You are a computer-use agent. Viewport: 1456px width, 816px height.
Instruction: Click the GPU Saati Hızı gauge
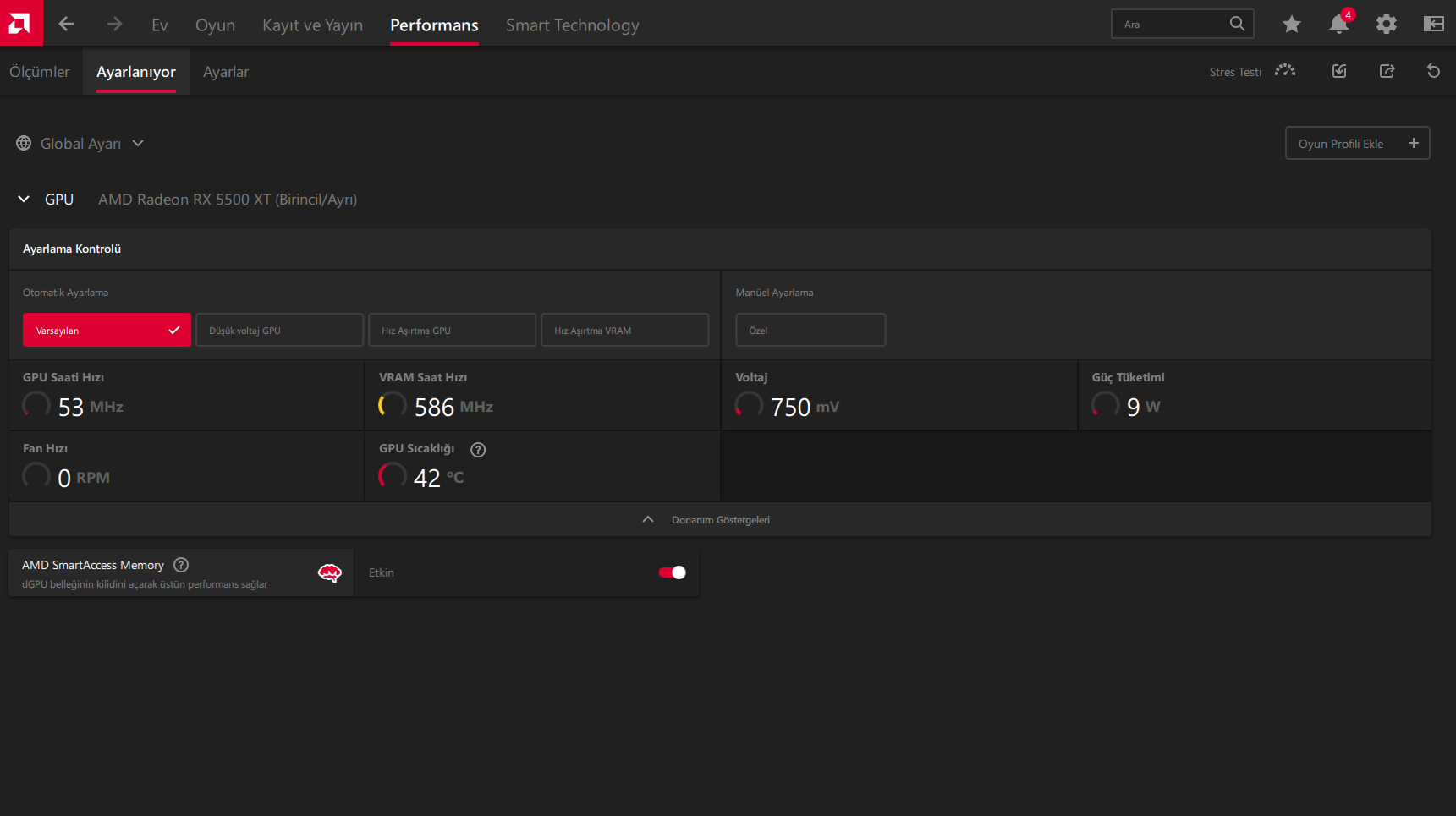[36, 405]
